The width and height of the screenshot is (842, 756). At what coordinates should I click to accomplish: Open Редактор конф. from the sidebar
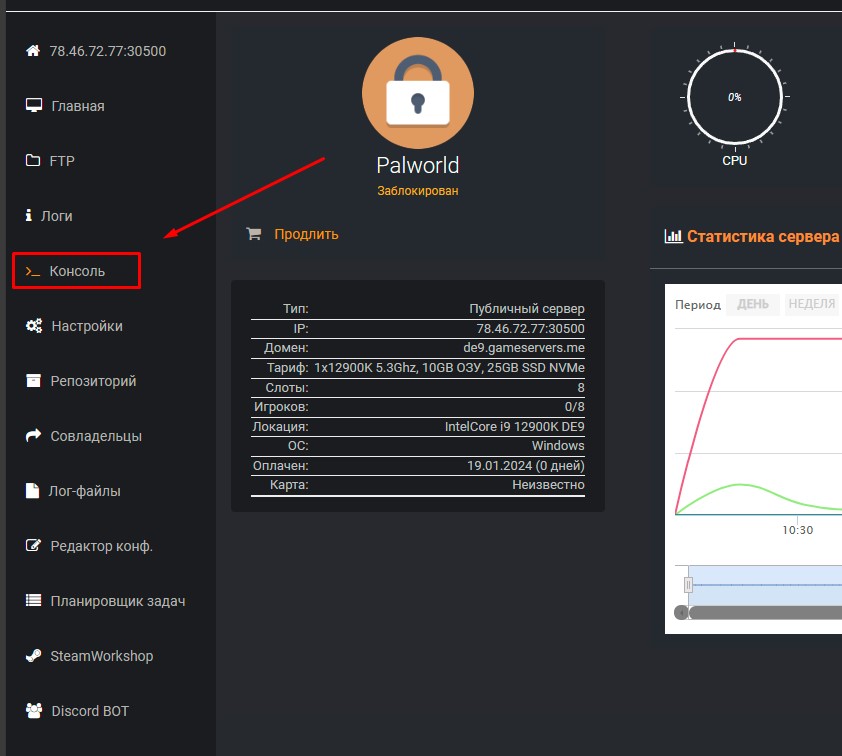tap(100, 546)
